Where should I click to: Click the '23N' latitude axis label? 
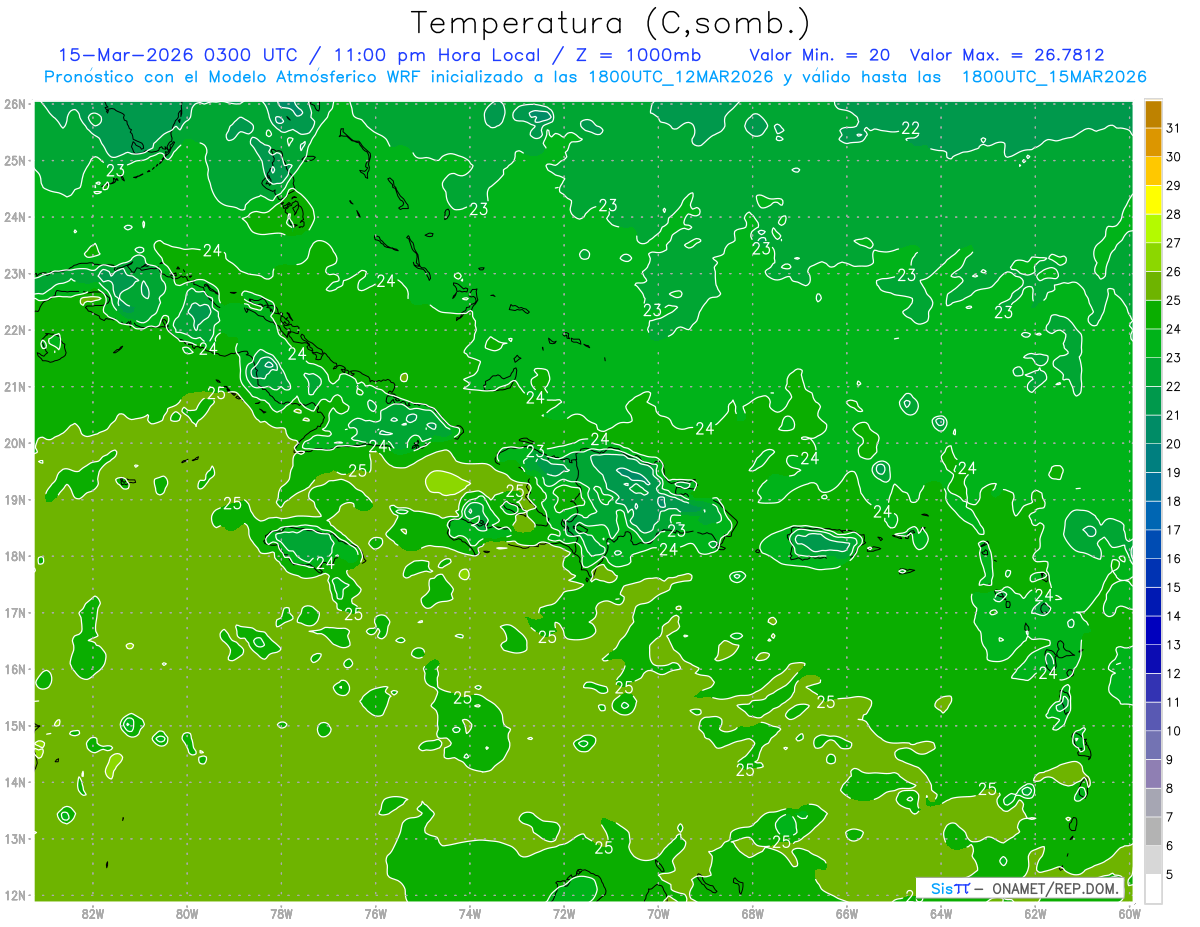[x=14, y=273]
